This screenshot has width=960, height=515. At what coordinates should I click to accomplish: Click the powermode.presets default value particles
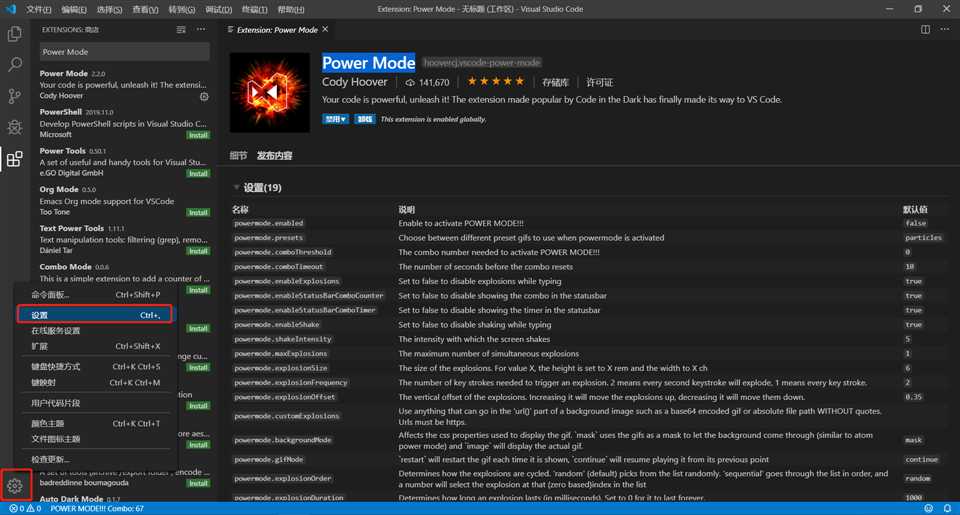pos(923,238)
